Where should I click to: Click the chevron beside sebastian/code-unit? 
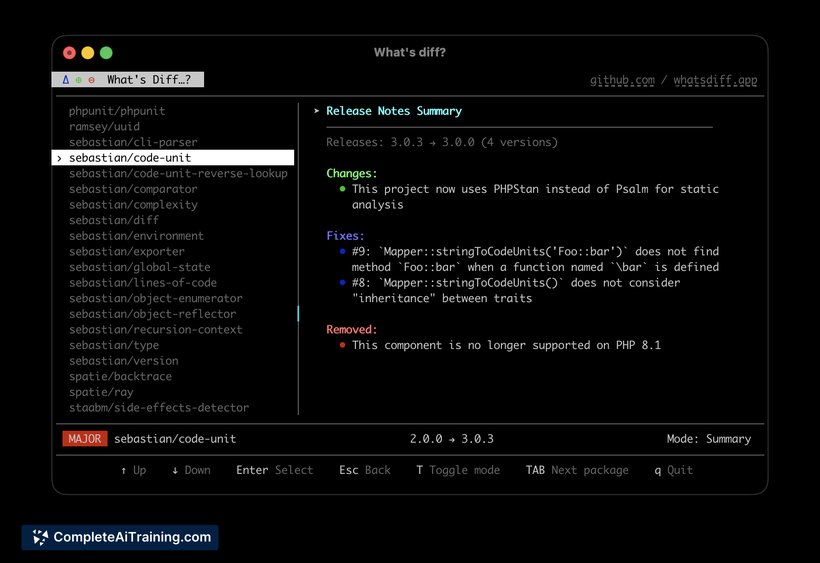tap(60, 158)
